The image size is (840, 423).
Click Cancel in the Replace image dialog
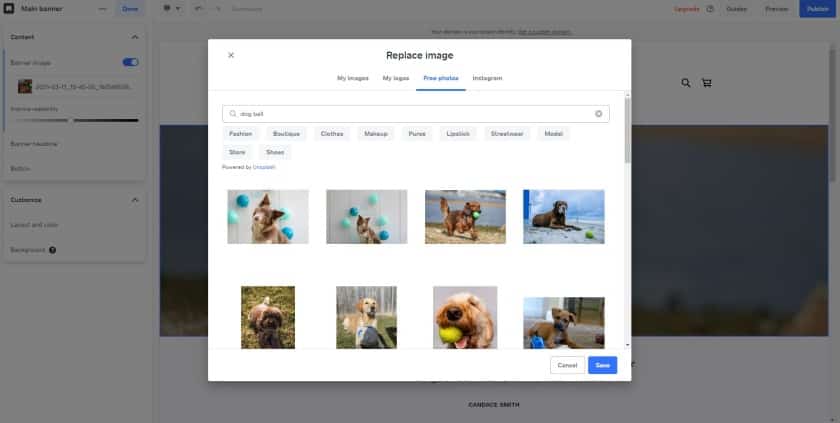[567, 365]
